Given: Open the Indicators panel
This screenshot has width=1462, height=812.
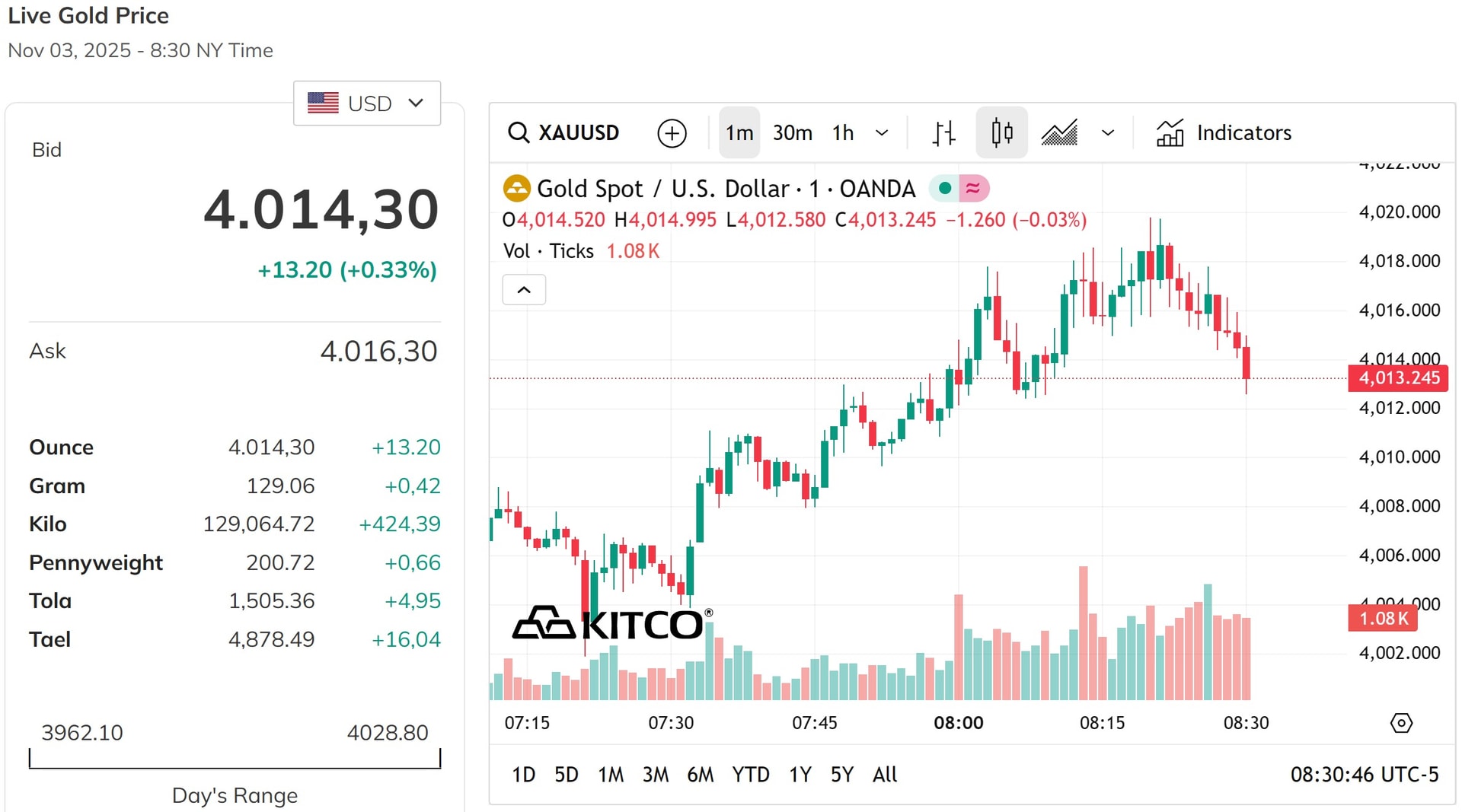Looking at the screenshot, I should click(x=1224, y=132).
